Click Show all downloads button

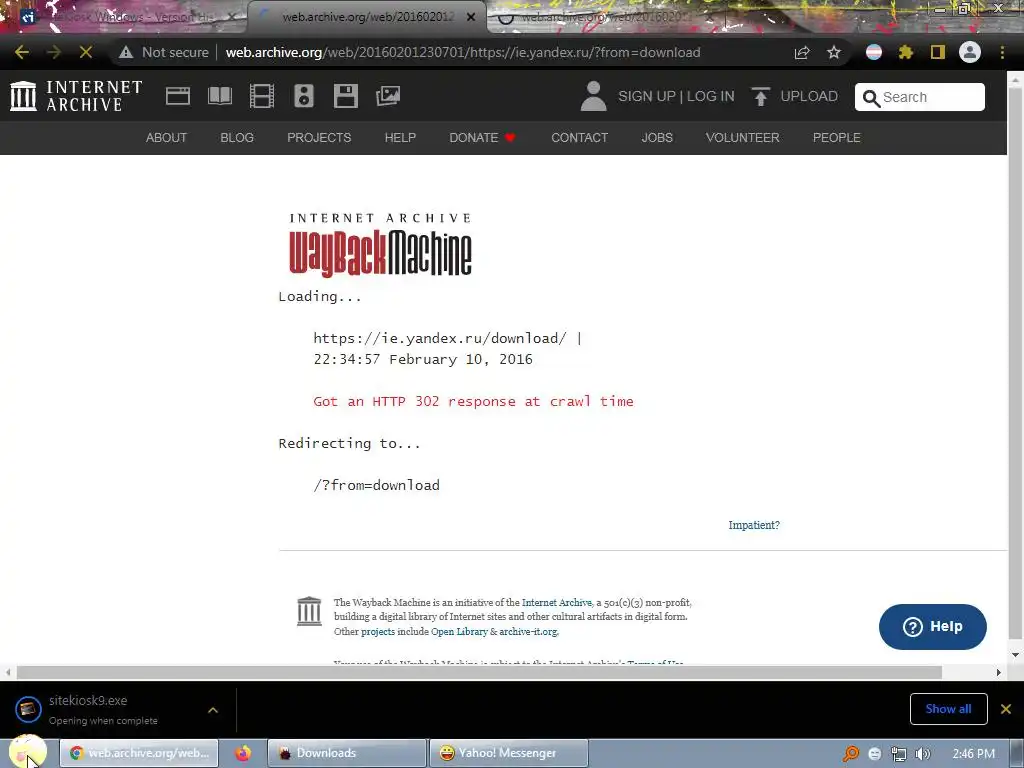(948, 709)
